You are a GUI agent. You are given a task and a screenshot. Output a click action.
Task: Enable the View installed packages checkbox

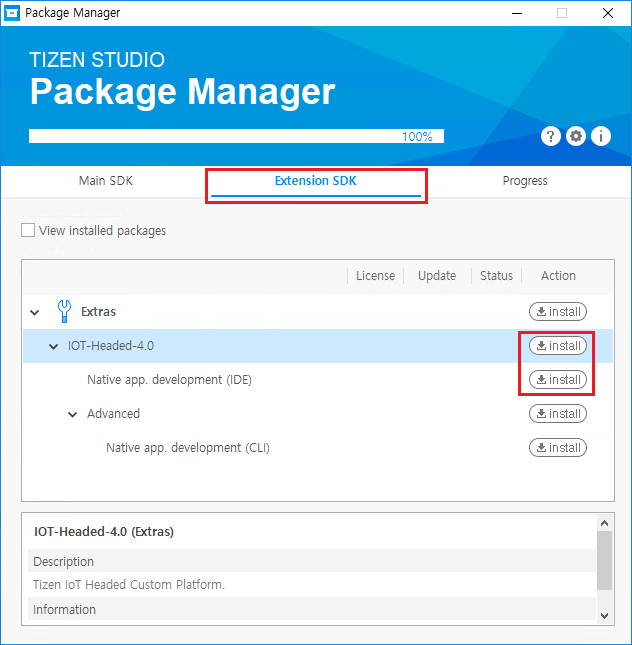(x=28, y=231)
